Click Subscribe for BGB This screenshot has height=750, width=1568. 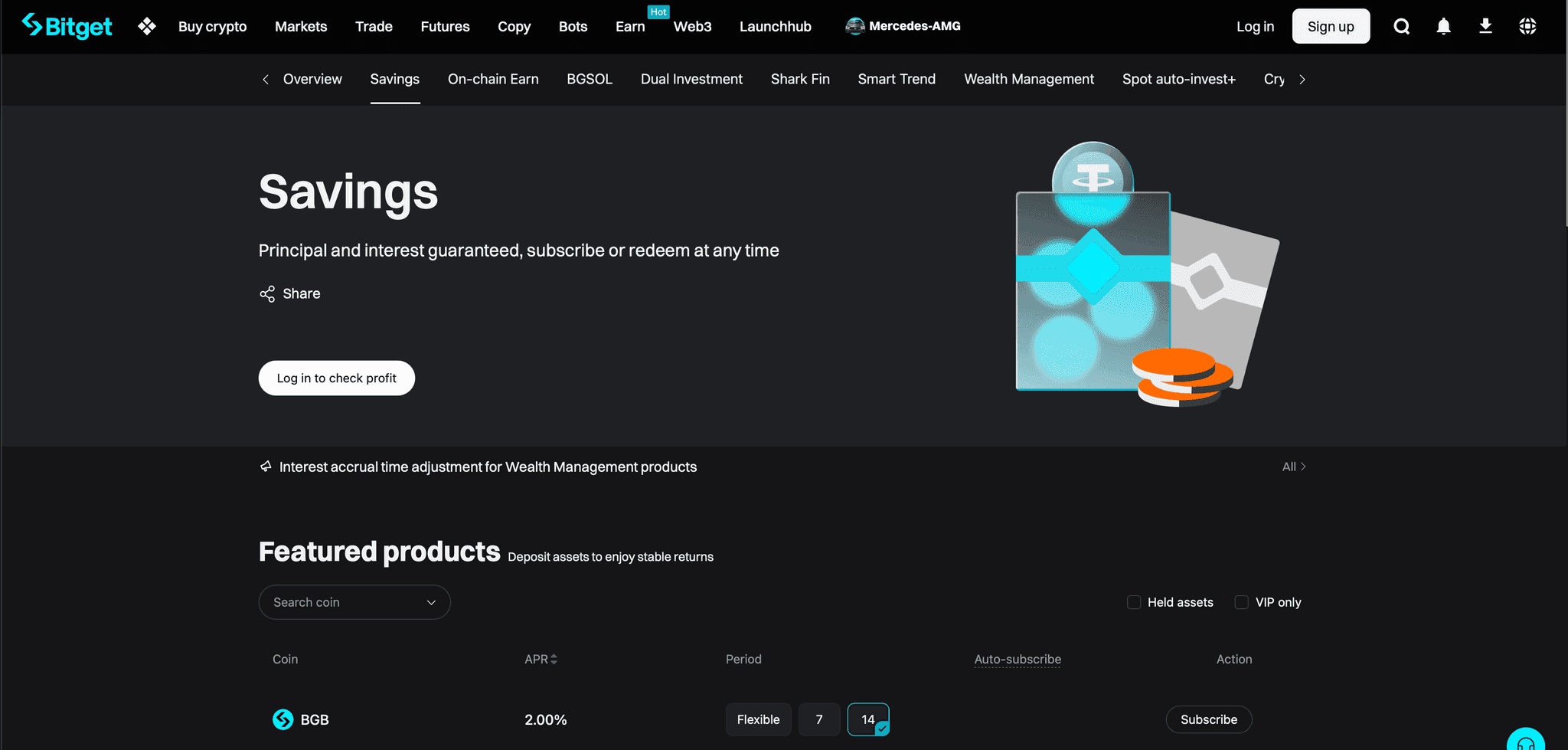click(1209, 719)
